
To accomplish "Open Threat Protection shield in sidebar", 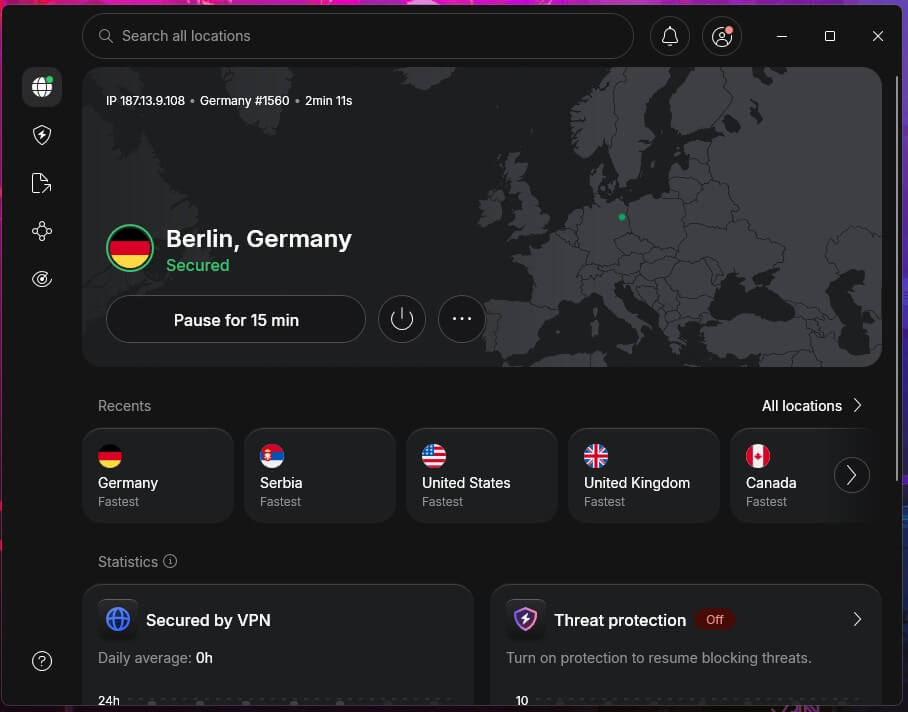I will click(x=42, y=135).
